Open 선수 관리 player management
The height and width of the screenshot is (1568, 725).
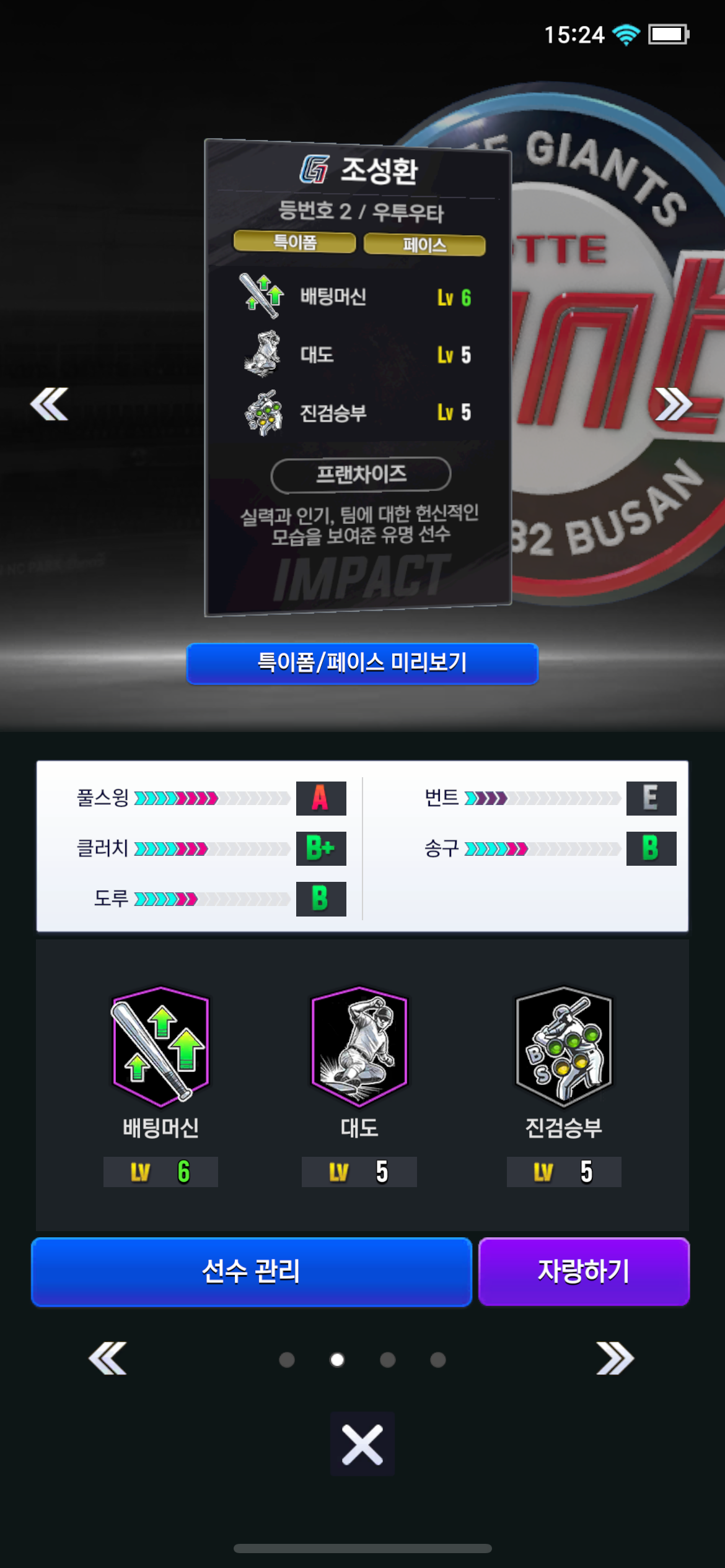tap(252, 1272)
